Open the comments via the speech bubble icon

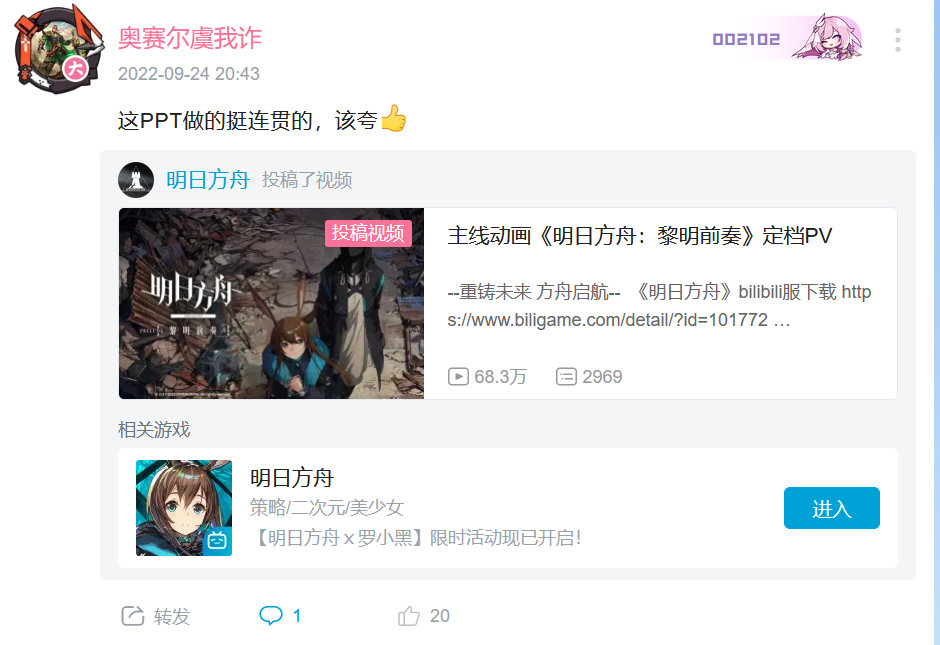point(270,616)
